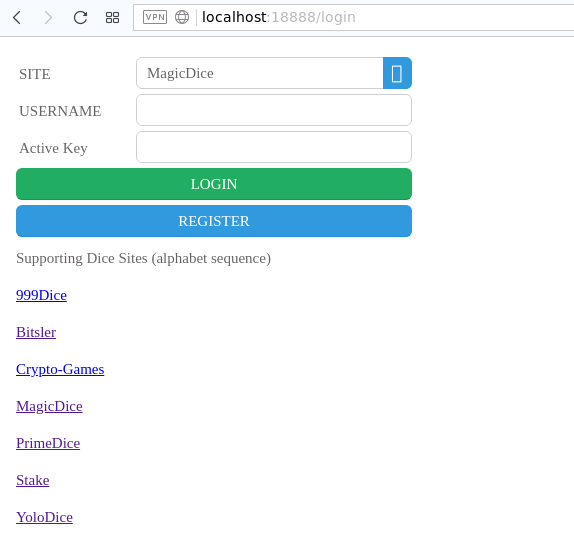Viewport: 574px width, 540px height.
Task: Open the 999Dice link
Action: pyautogui.click(x=41, y=295)
